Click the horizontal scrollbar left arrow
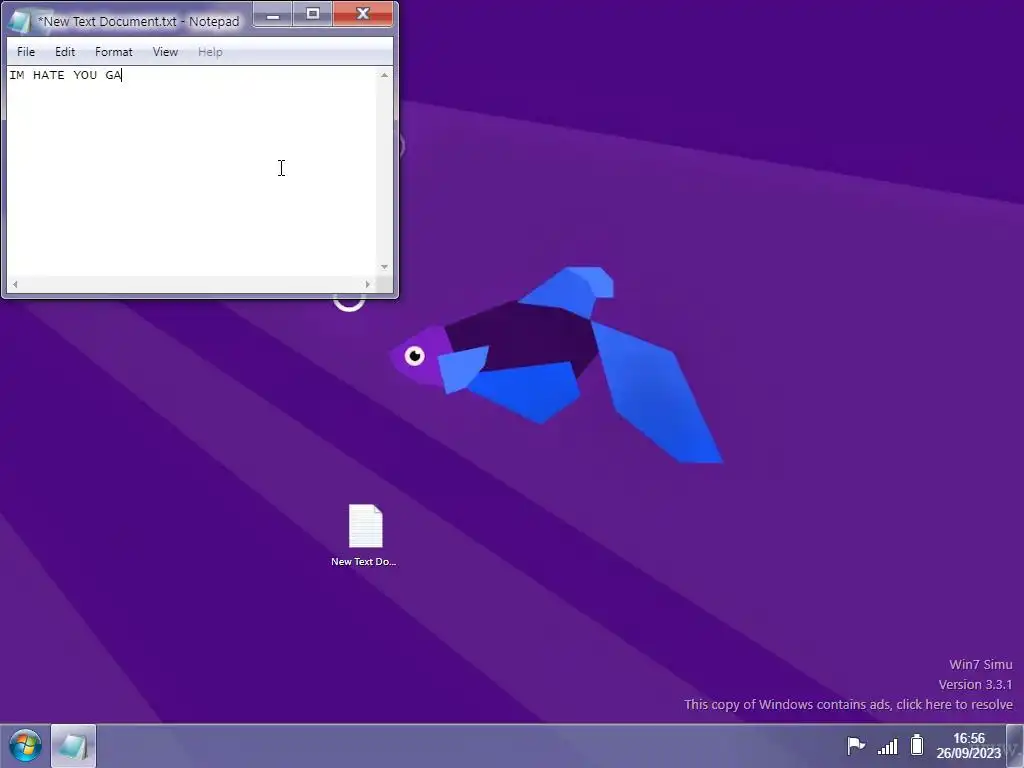 [x=15, y=284]
